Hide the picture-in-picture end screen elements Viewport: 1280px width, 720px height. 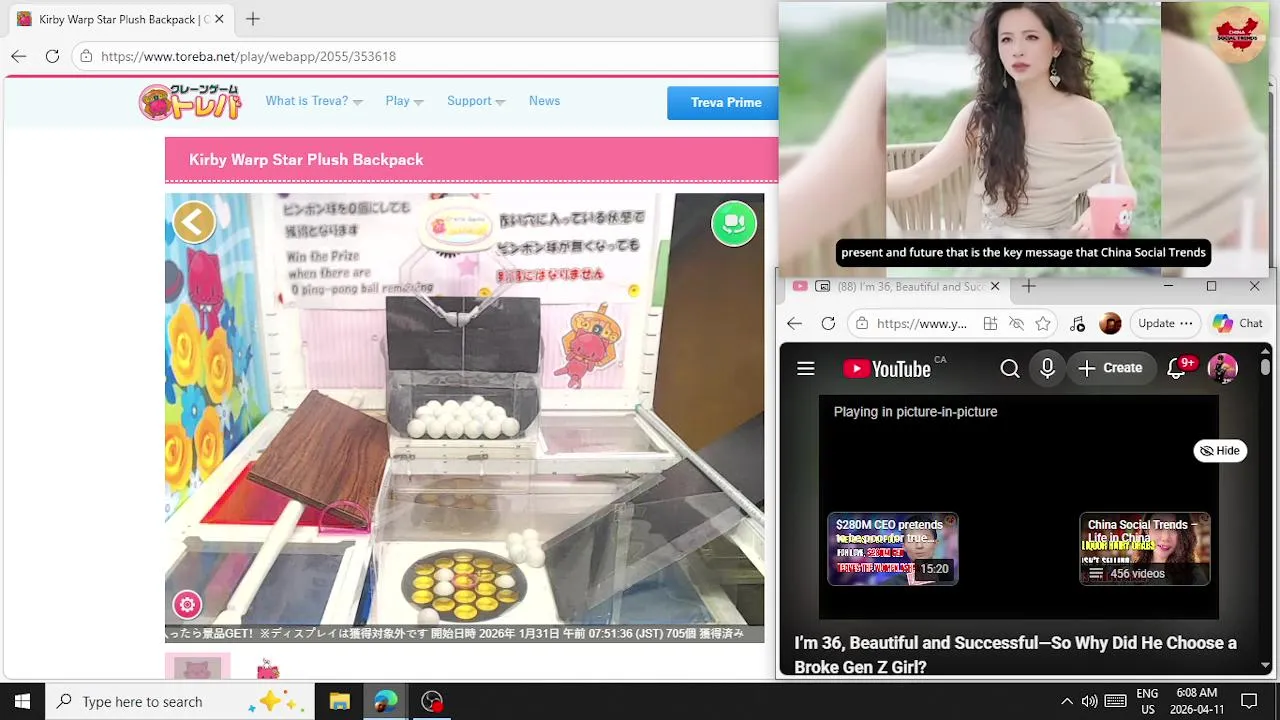coord(1219,451)
